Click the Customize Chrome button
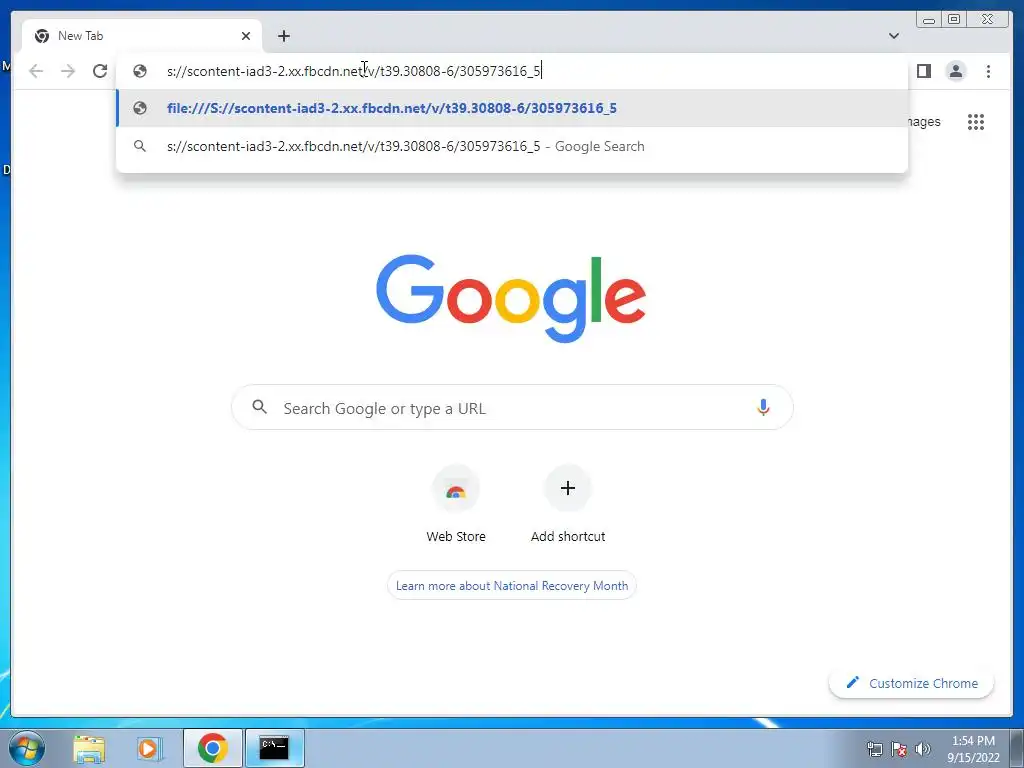1024x768 pixels. [912, 683]
